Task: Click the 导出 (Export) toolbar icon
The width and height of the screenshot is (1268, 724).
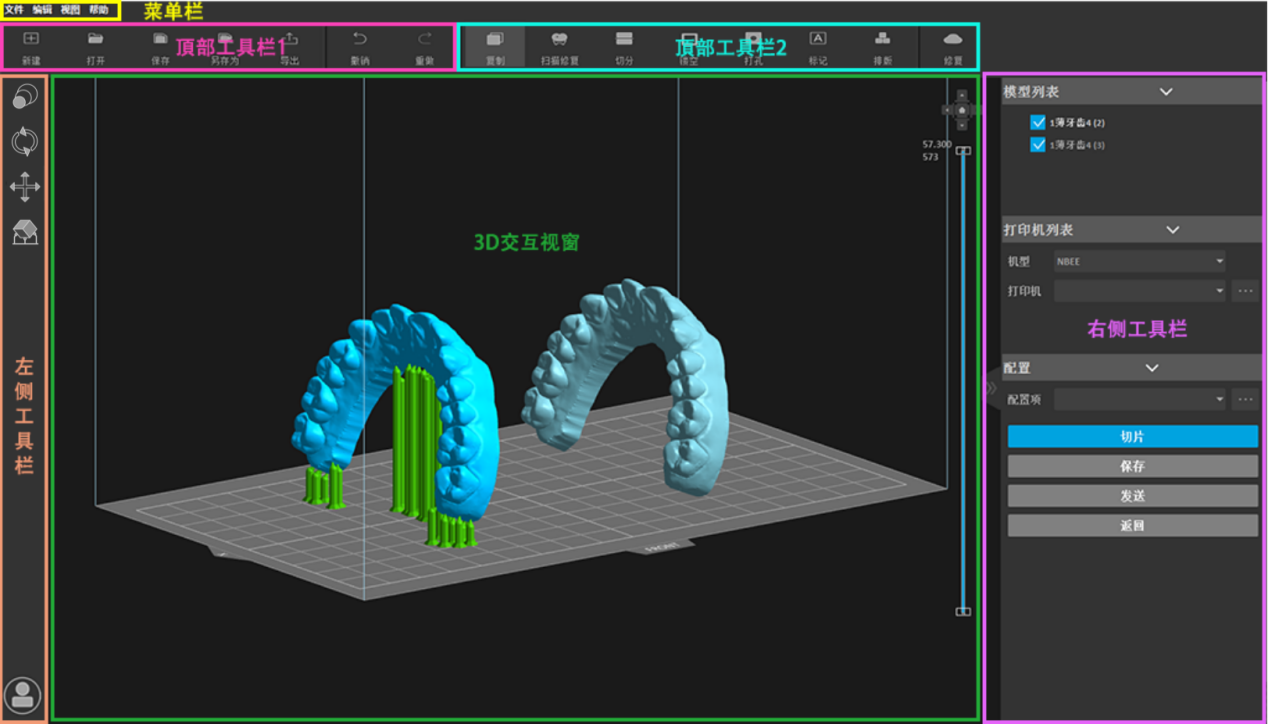Action: click(291, 39)
